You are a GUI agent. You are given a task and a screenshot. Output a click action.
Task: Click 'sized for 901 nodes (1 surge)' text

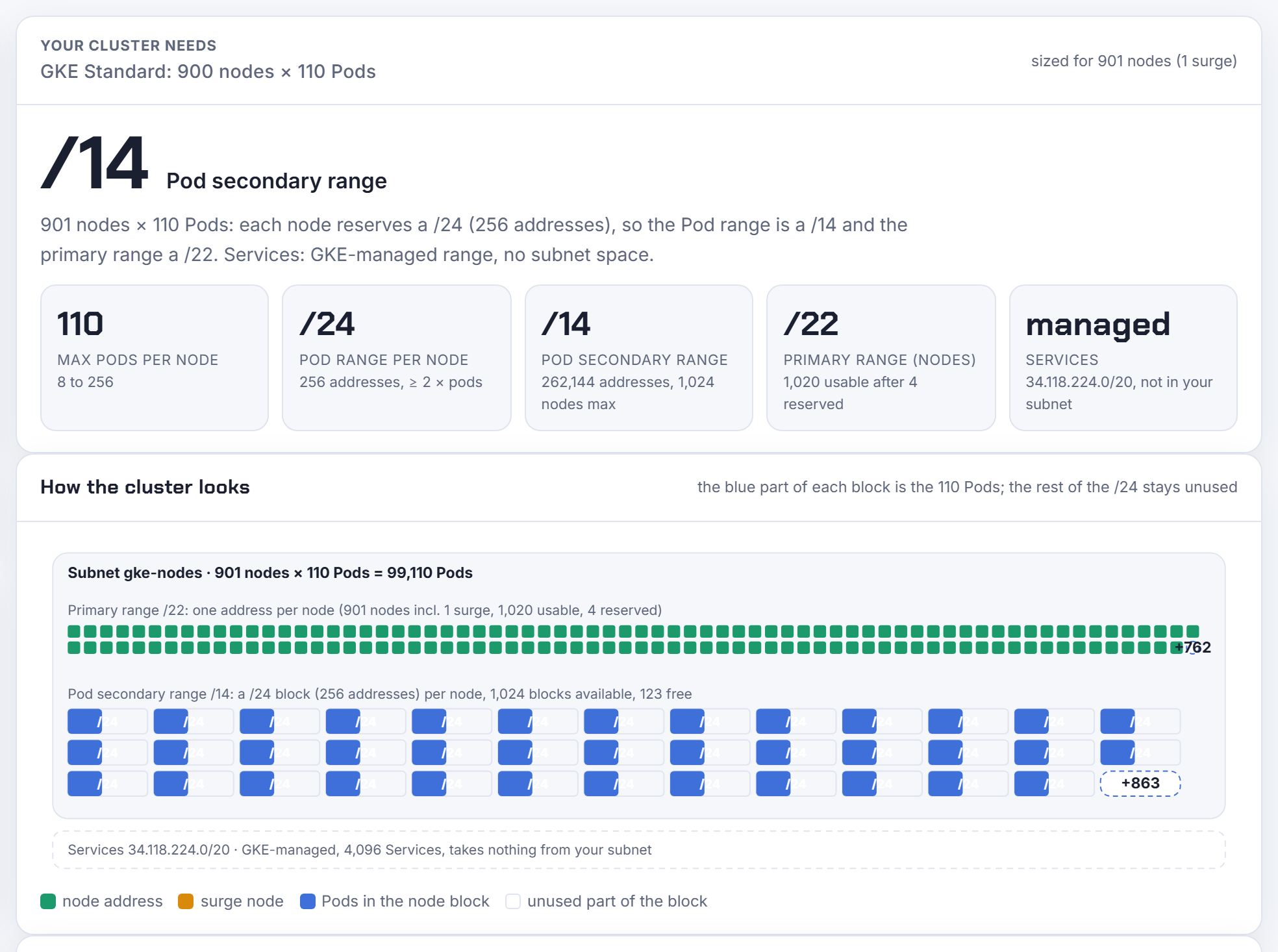1134,61
